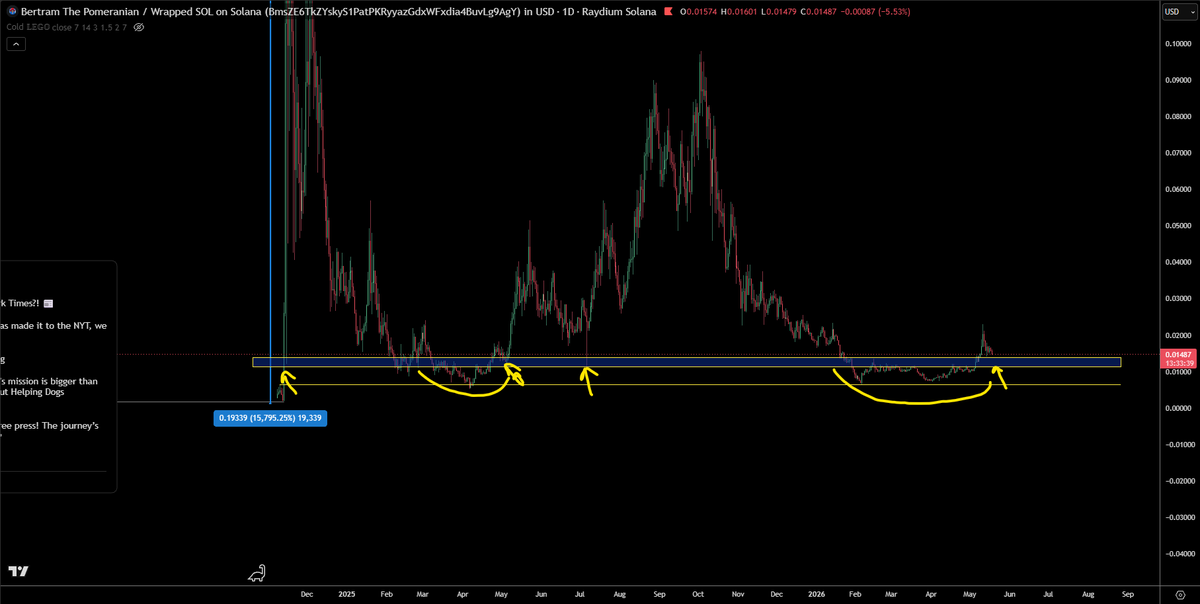Screen dimensions: 1200x604
Task: Click the 2025 label on time axis
Action: (346, 594)
